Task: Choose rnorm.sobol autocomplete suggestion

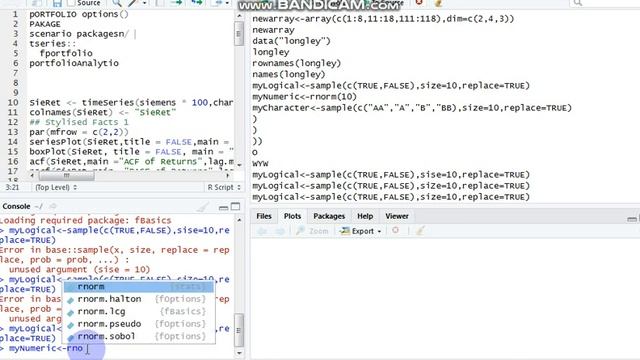Action: click(x=138, y=336)
